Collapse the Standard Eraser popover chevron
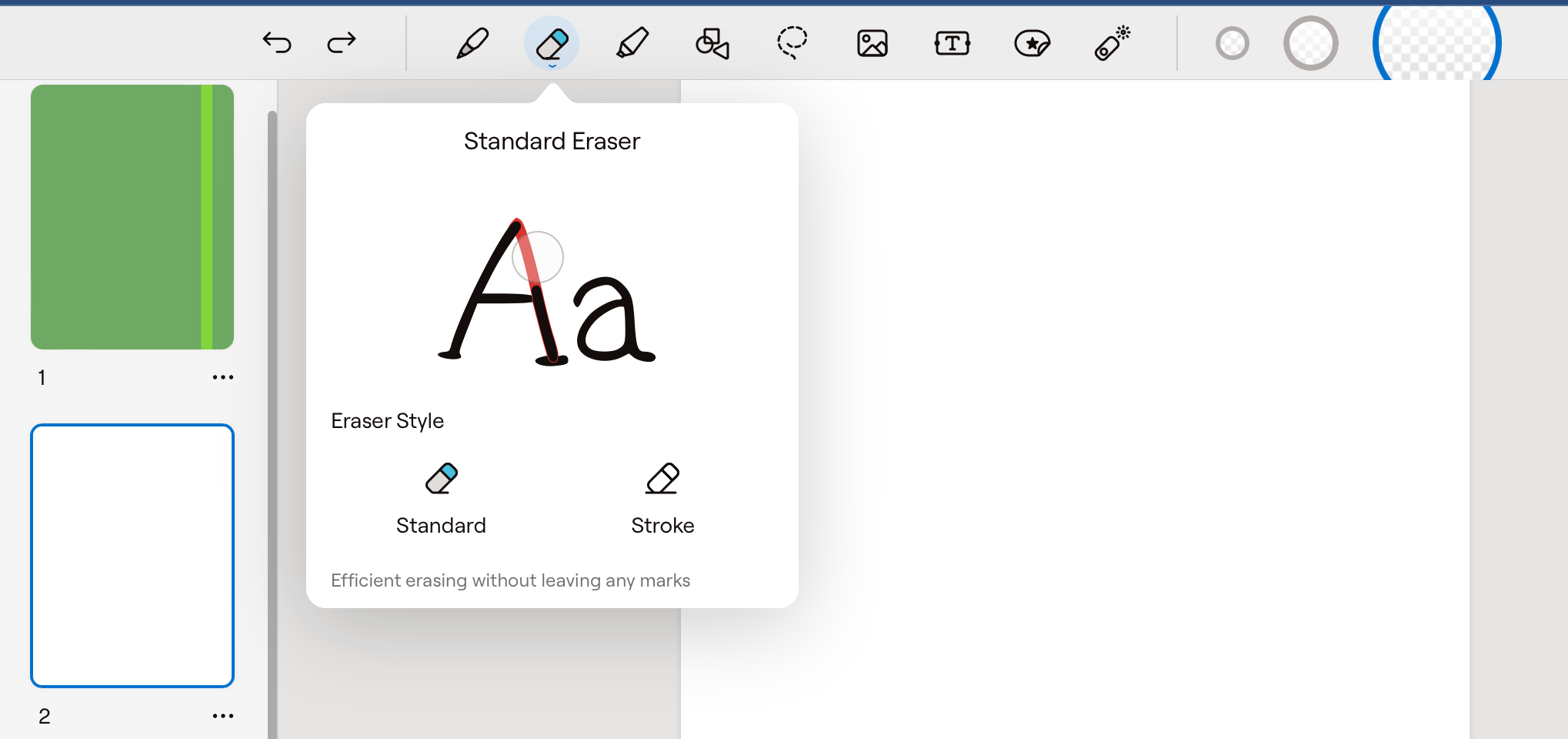 point(552,66)
